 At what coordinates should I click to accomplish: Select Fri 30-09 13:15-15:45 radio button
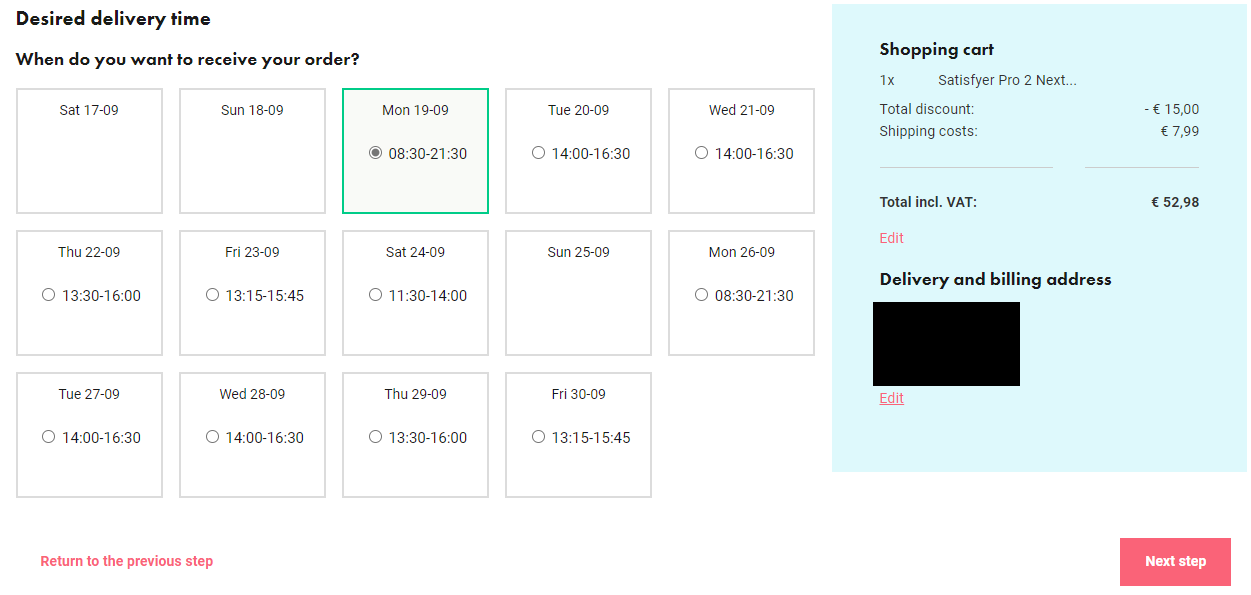[539, 437]
